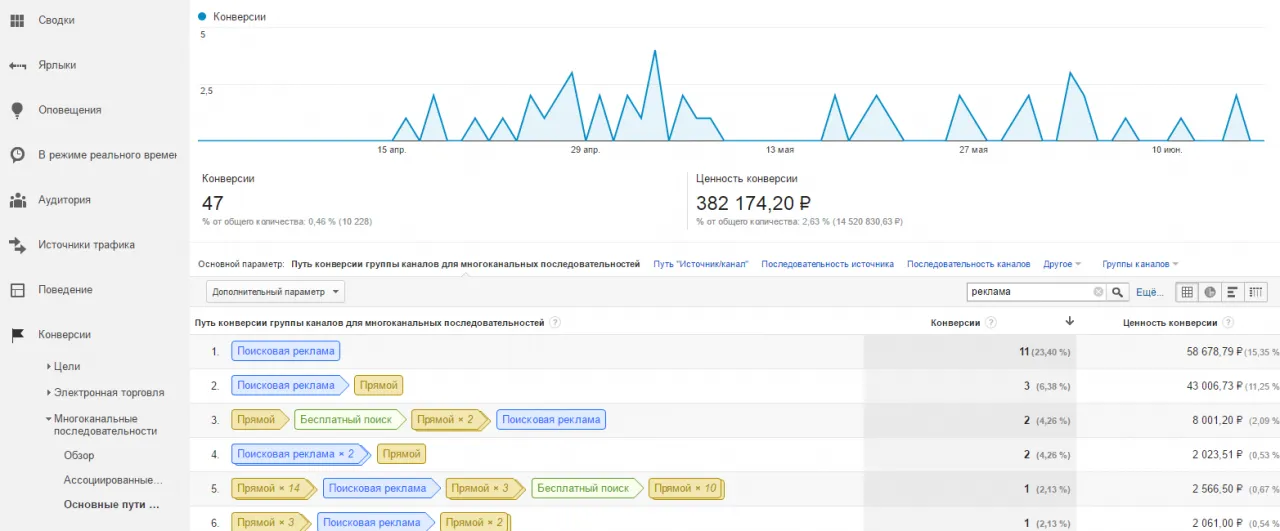Open help for Ценность конверсии column
1280x531 pixels.
tap(1227, 323)
